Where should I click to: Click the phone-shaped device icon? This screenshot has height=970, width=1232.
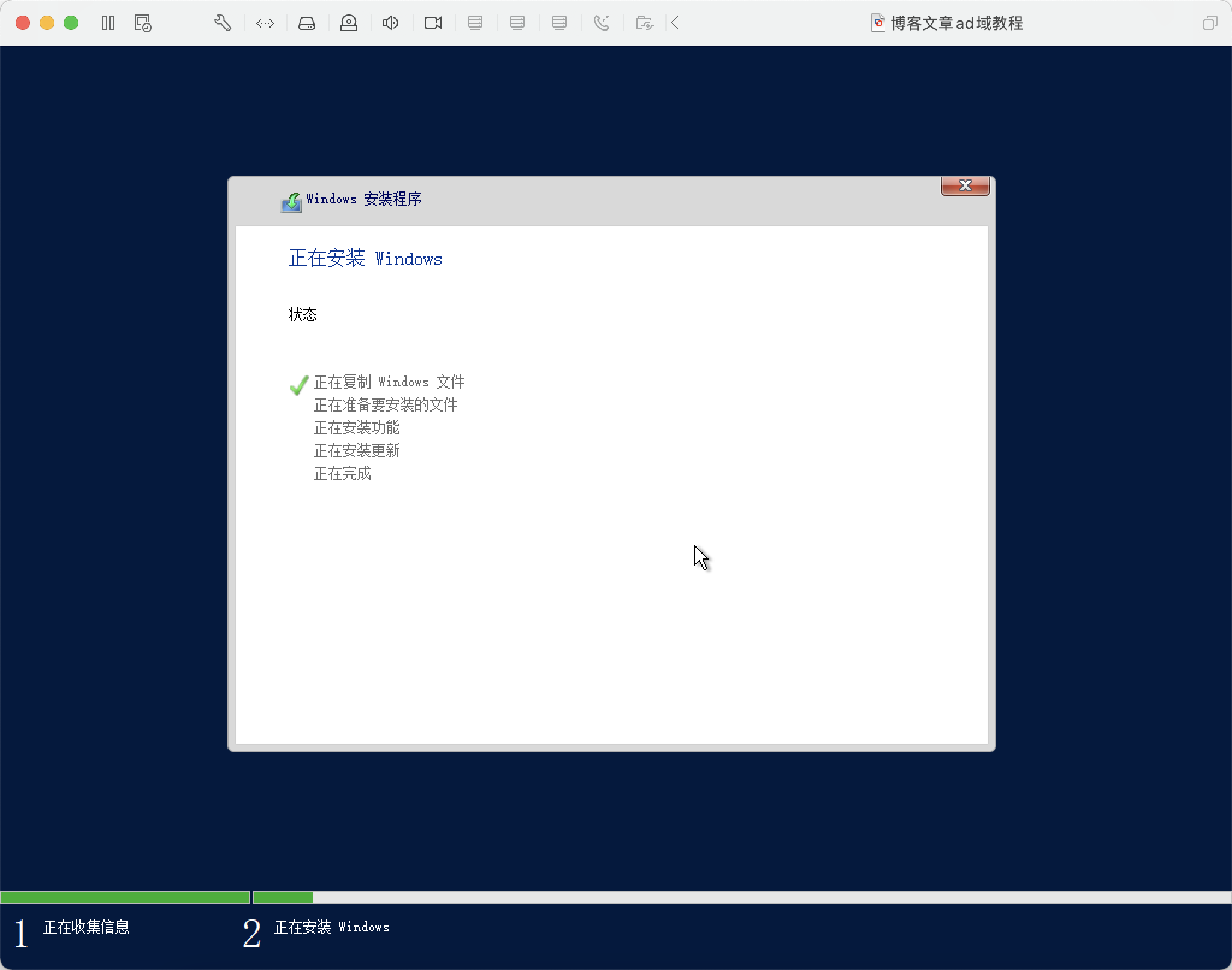(x=602, y=23)
